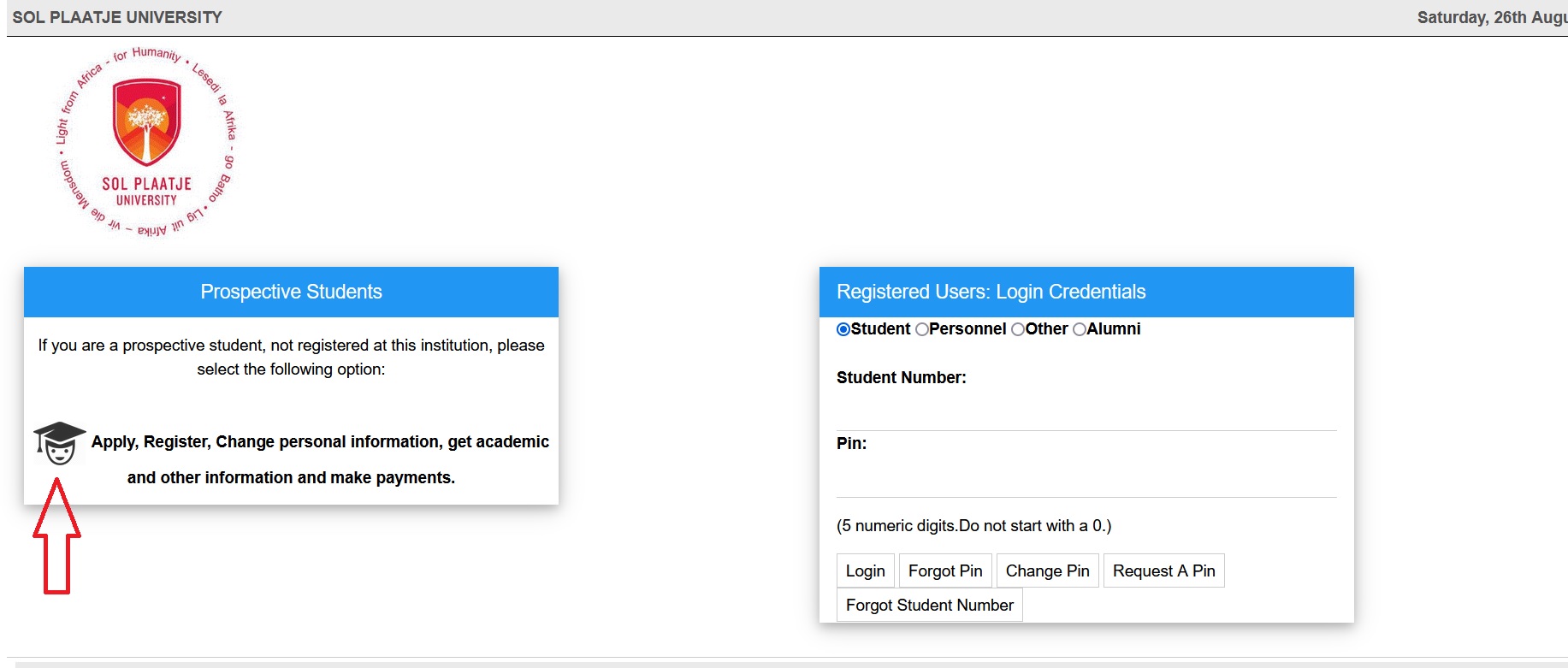The height and width of the screenshot is (668, 1568).
Task: Click the SOL PLAATJE UNIVERSITY title text
Action: (117, 17)
